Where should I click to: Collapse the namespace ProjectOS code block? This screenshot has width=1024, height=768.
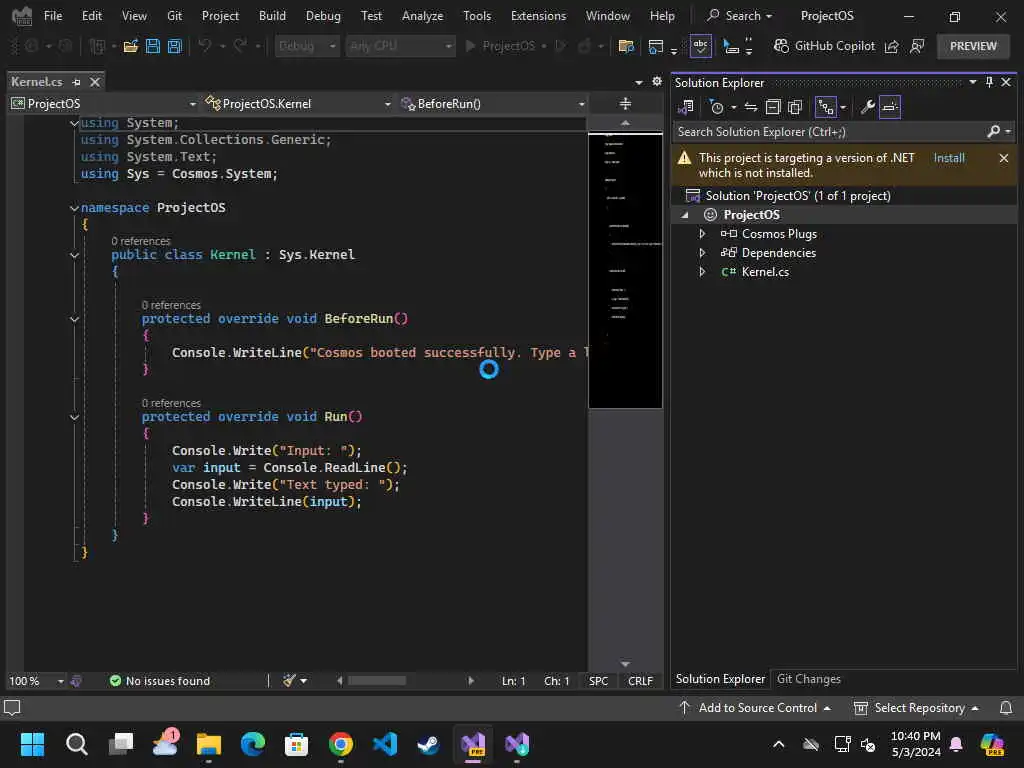click(x=74, y=208)
